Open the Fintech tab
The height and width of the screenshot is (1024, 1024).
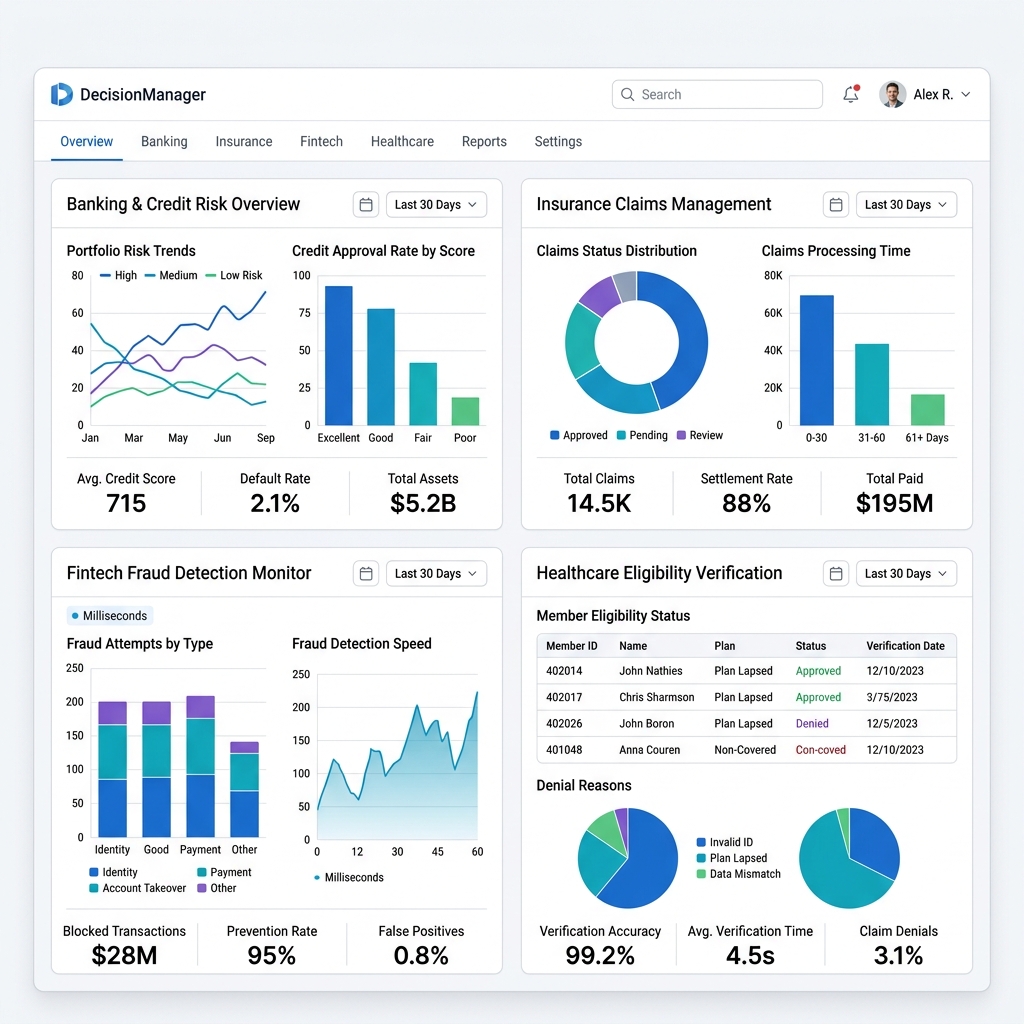click(x=321, y=142)
